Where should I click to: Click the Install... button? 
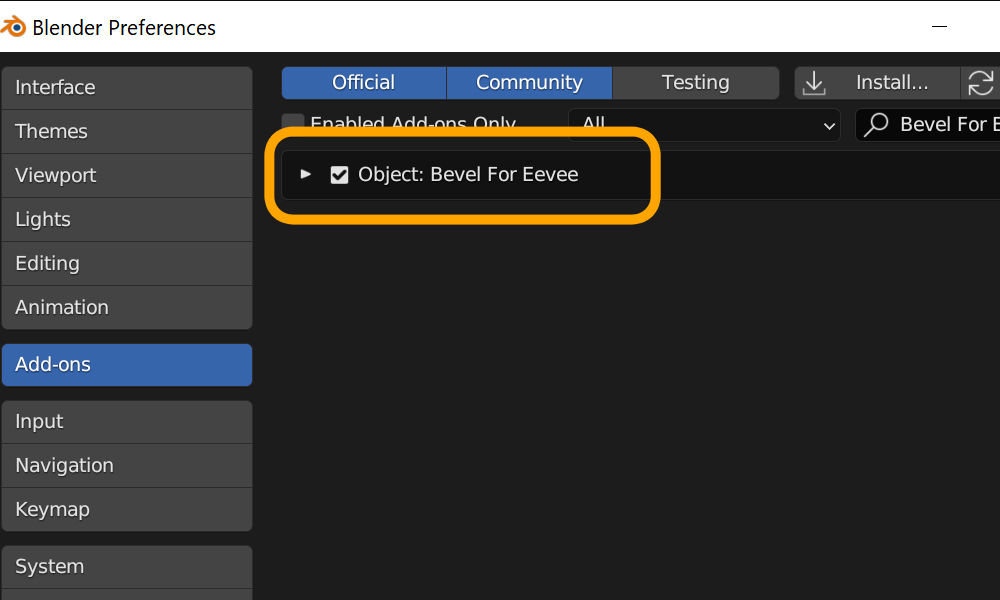(878, 83)
